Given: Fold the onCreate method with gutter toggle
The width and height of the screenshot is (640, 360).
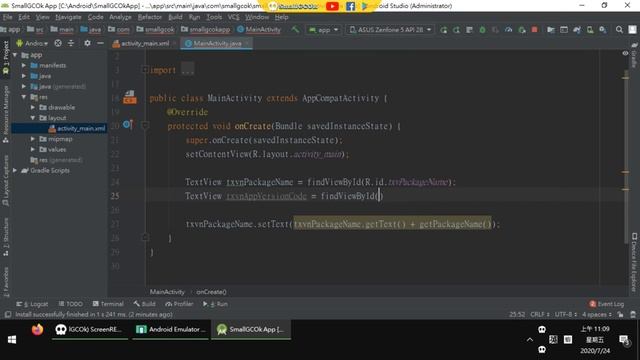Looking at the screenshot, I should tap(144, 126).
